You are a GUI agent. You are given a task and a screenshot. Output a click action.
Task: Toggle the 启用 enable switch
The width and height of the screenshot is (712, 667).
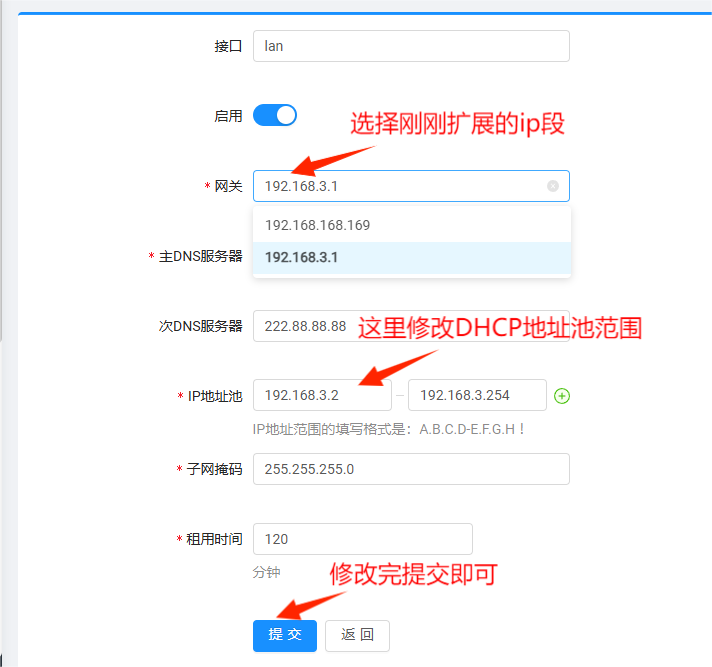coord(275,115)
